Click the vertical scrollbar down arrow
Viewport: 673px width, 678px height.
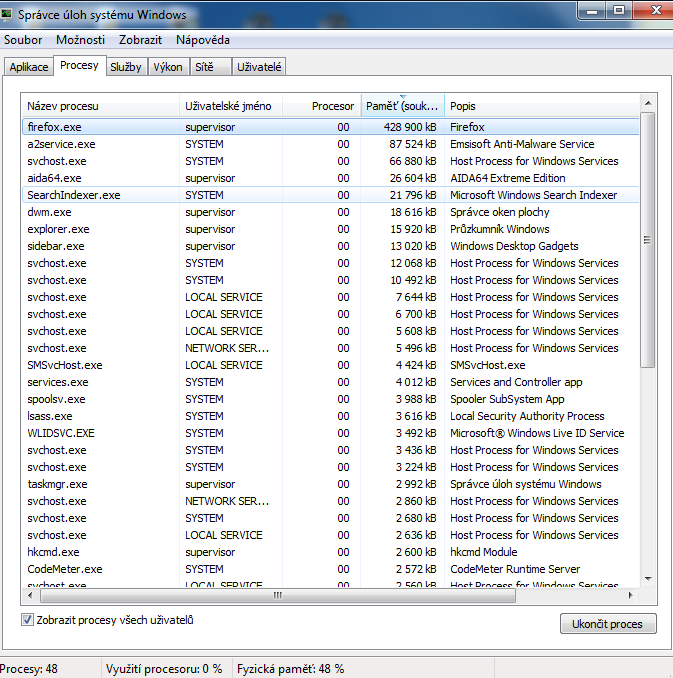click(x=648, y=579)
